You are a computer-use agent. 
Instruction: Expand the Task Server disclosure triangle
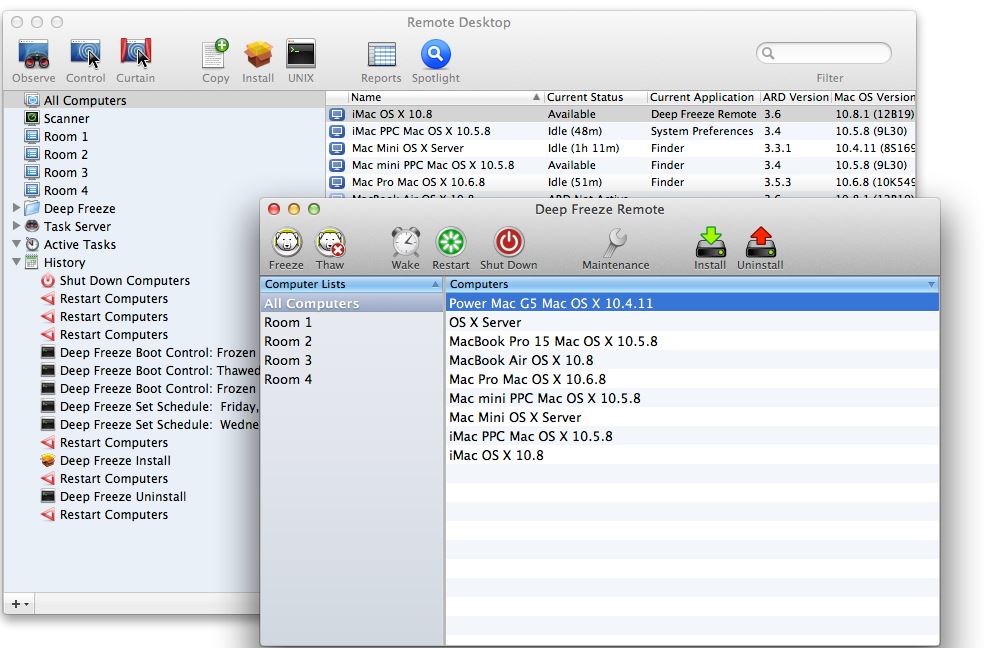pyautogui.click(x=16, y=226)
